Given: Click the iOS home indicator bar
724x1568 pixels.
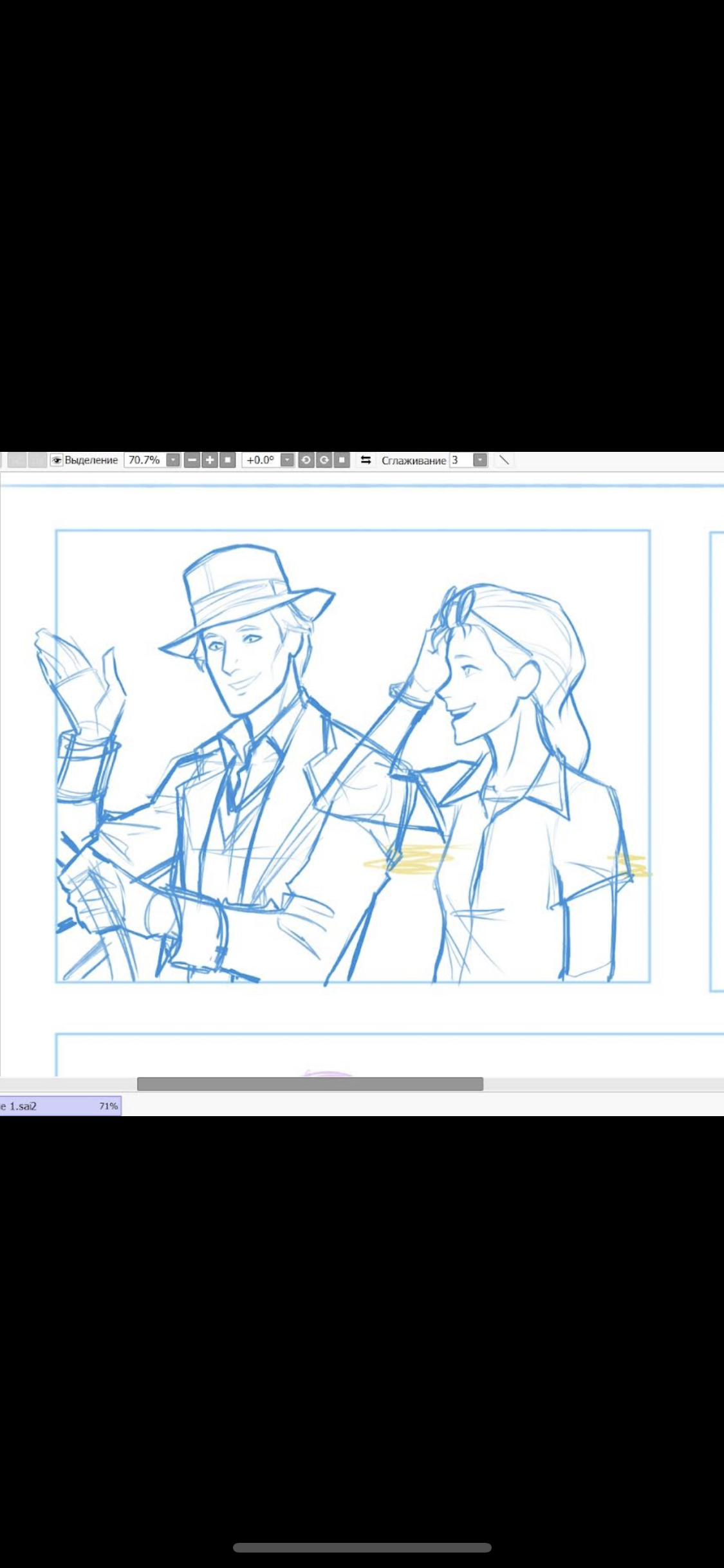Looking at the screenshot, I should click(x=362, y=1547).
